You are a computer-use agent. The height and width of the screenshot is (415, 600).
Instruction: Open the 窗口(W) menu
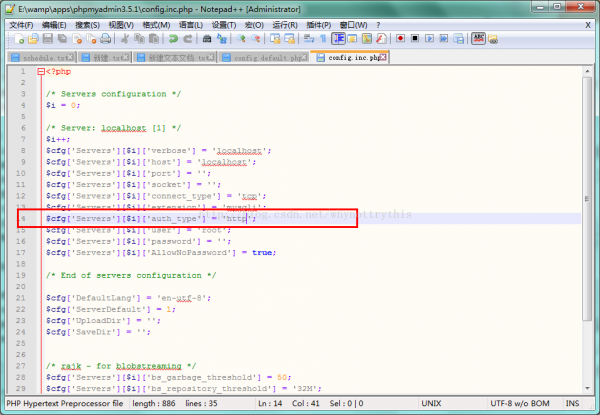point(353,25)
